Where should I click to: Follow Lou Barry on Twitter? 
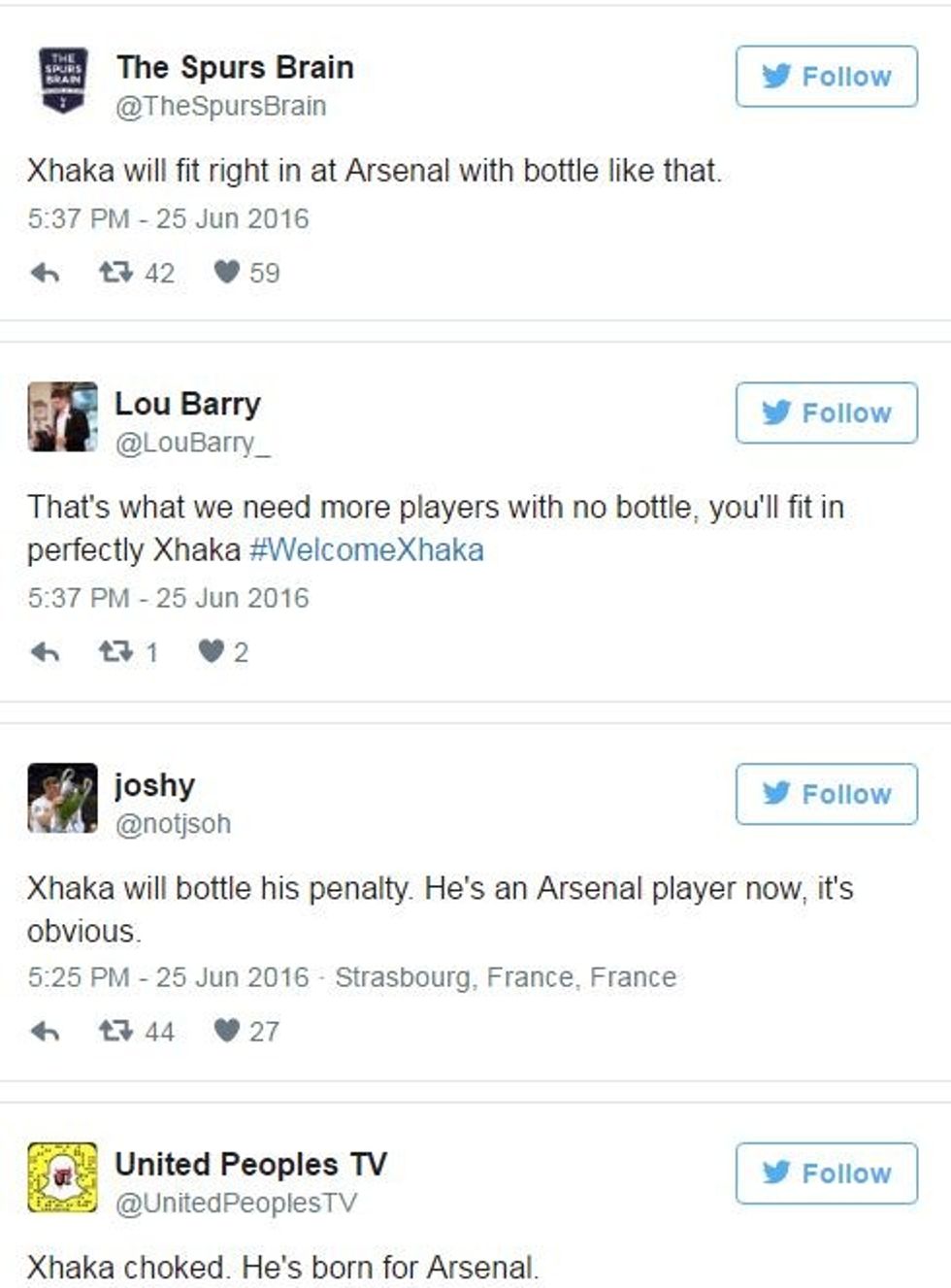click(x=826, y=413)
